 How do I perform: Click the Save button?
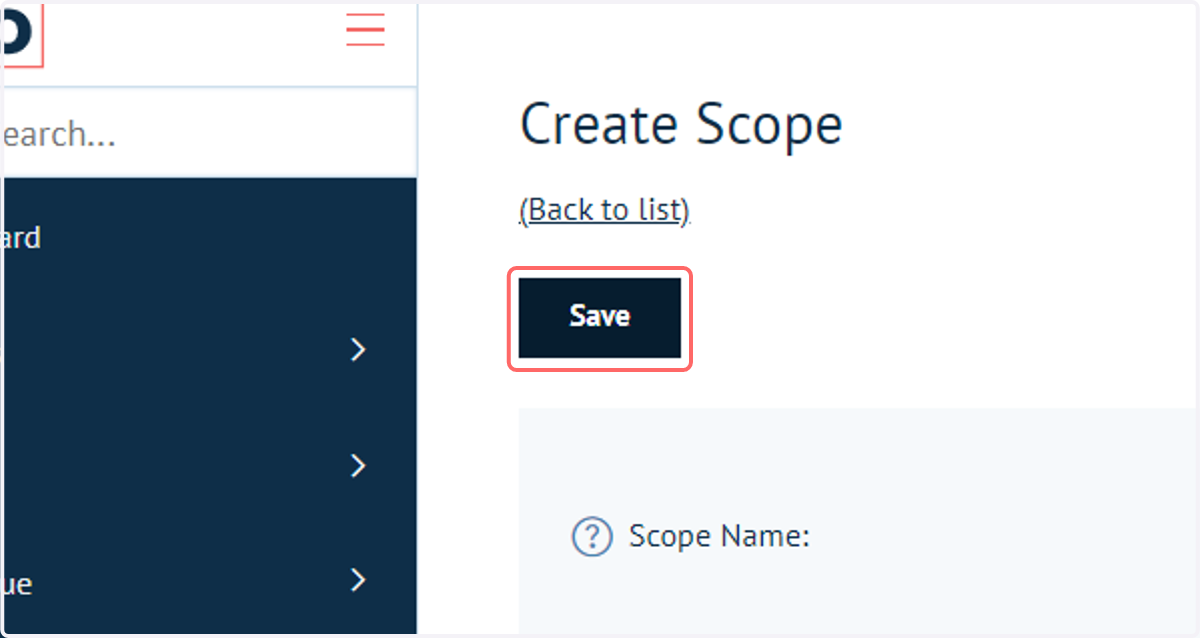coord(599,318)
